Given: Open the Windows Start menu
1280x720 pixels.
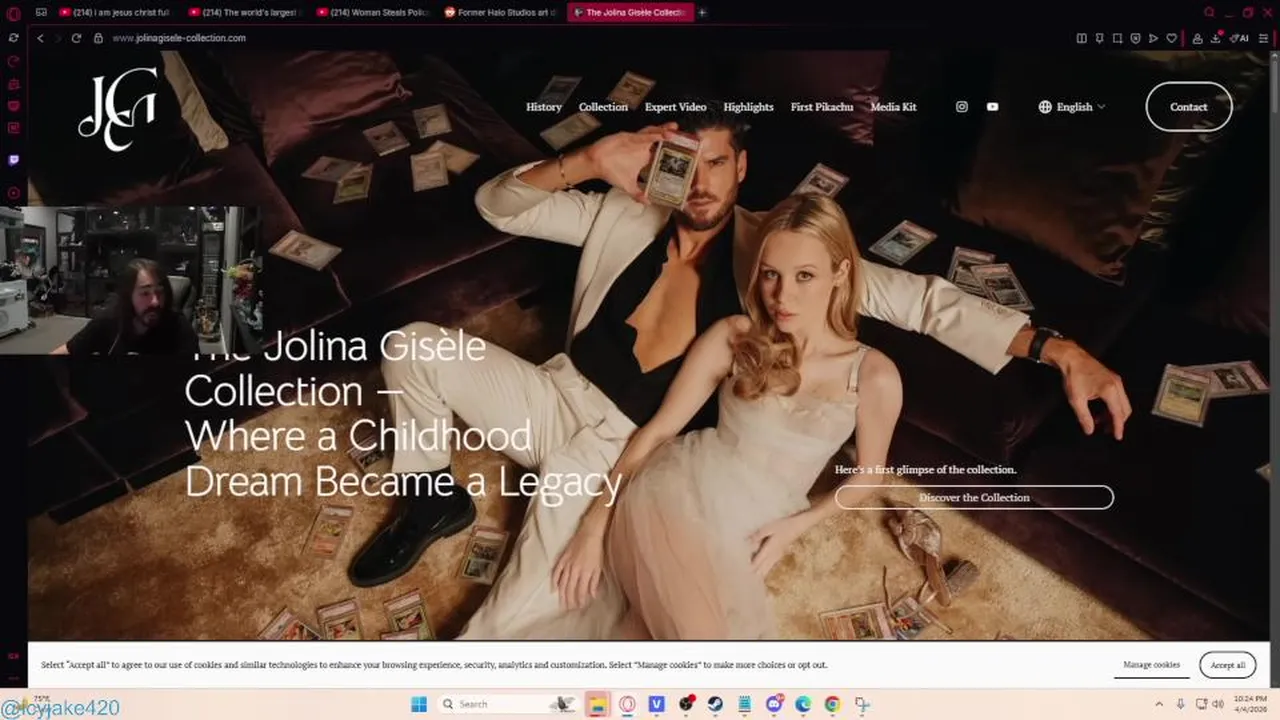Looking at the screenshot, I should pos(420,704).
